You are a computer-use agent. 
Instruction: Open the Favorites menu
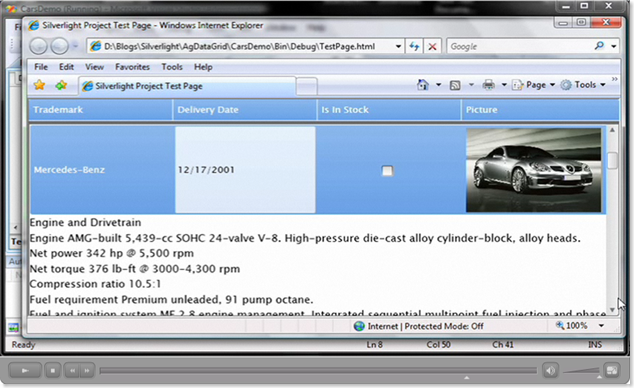pos(132,67)
